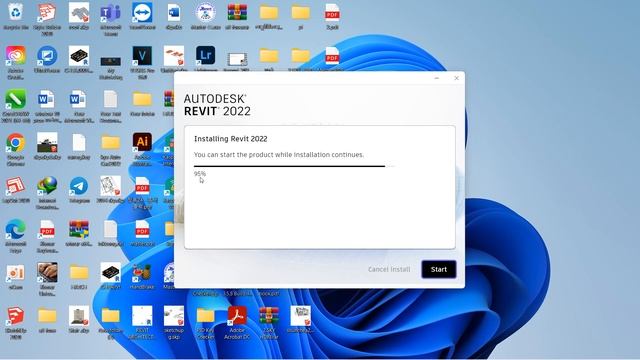Select the HandBrake desktop shortcut
The height and width of the screenshot is (360, 640).
pos(142,276)
